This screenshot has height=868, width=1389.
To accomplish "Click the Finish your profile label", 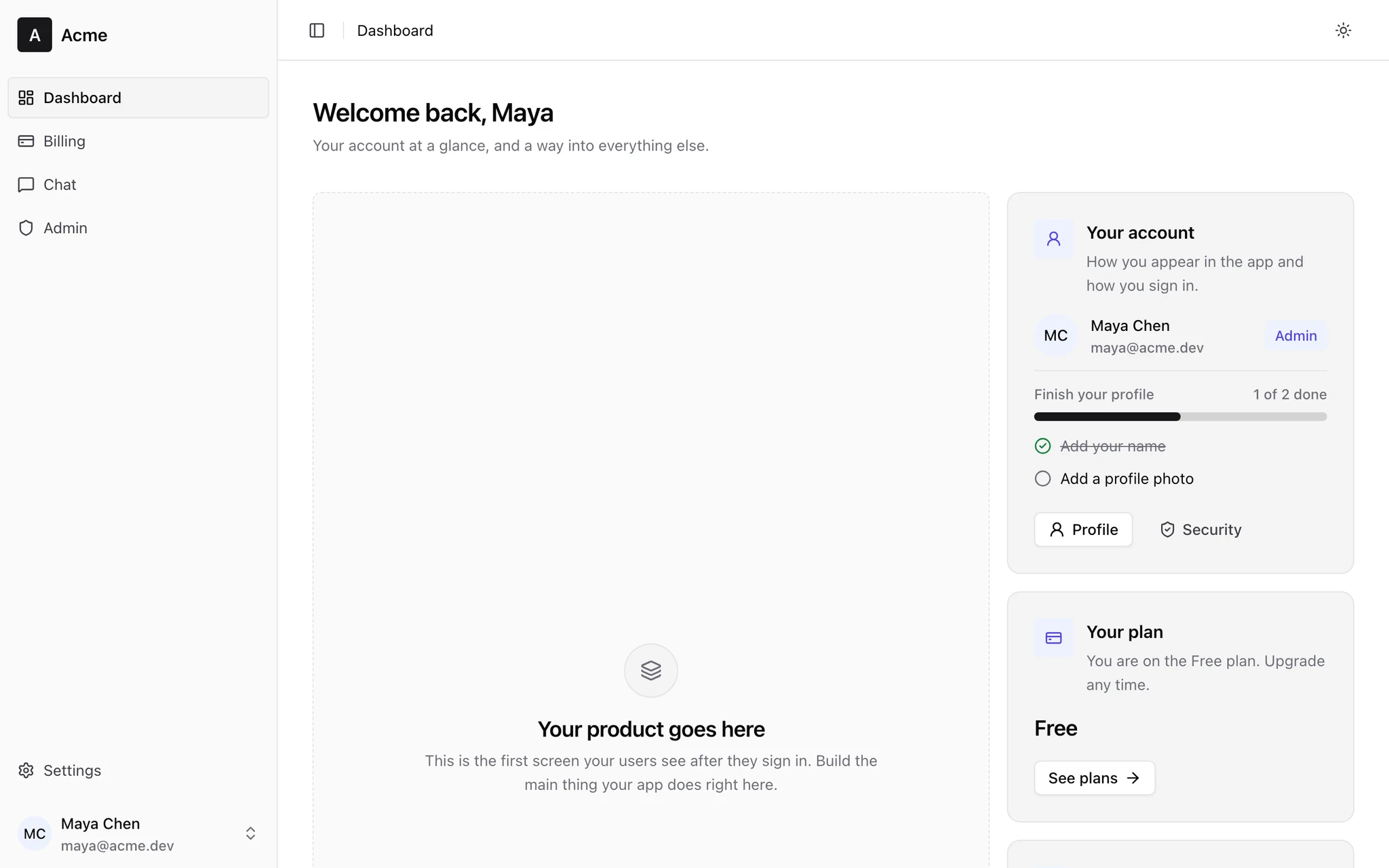I will (1093, 395).
